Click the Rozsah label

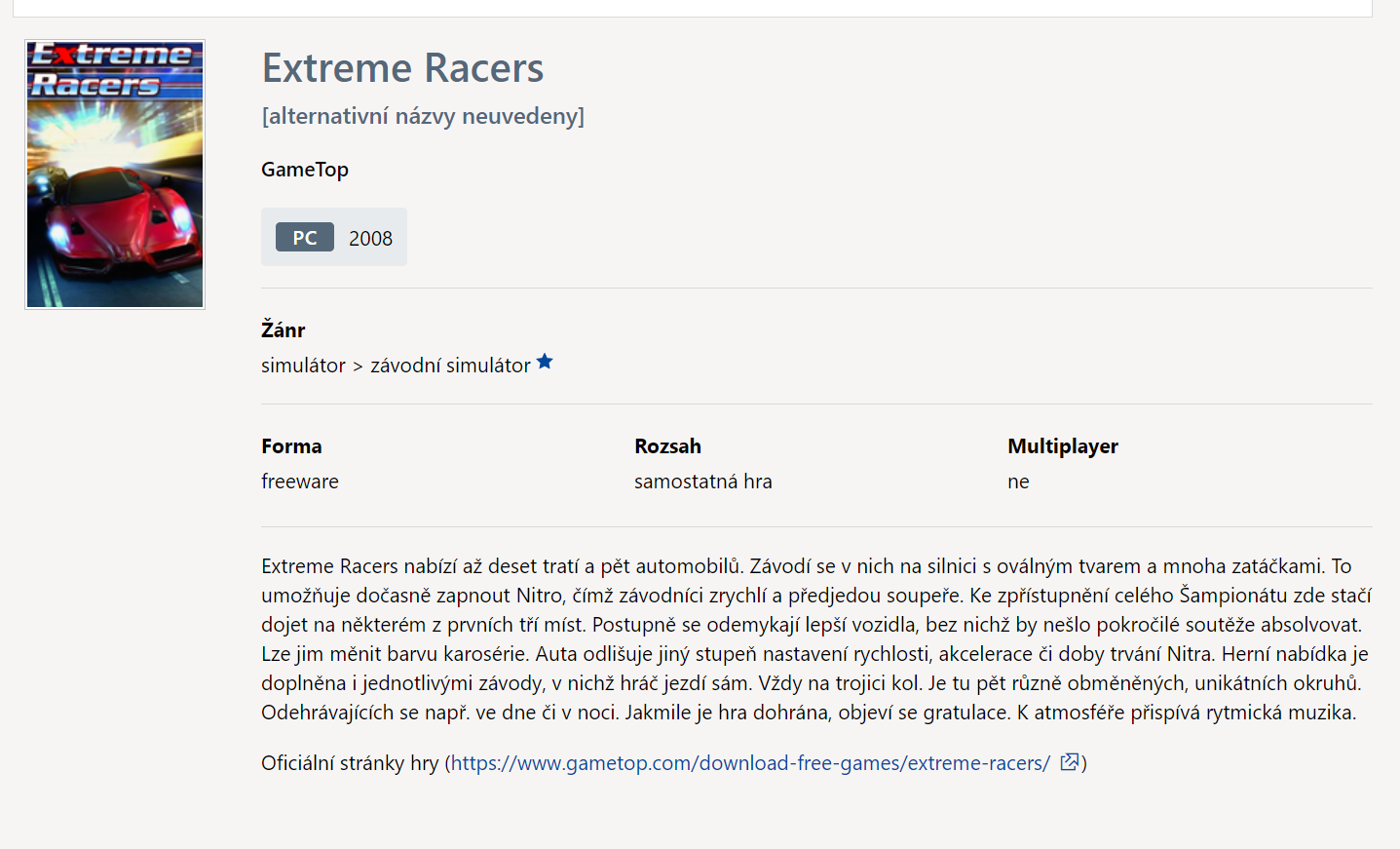667,446
